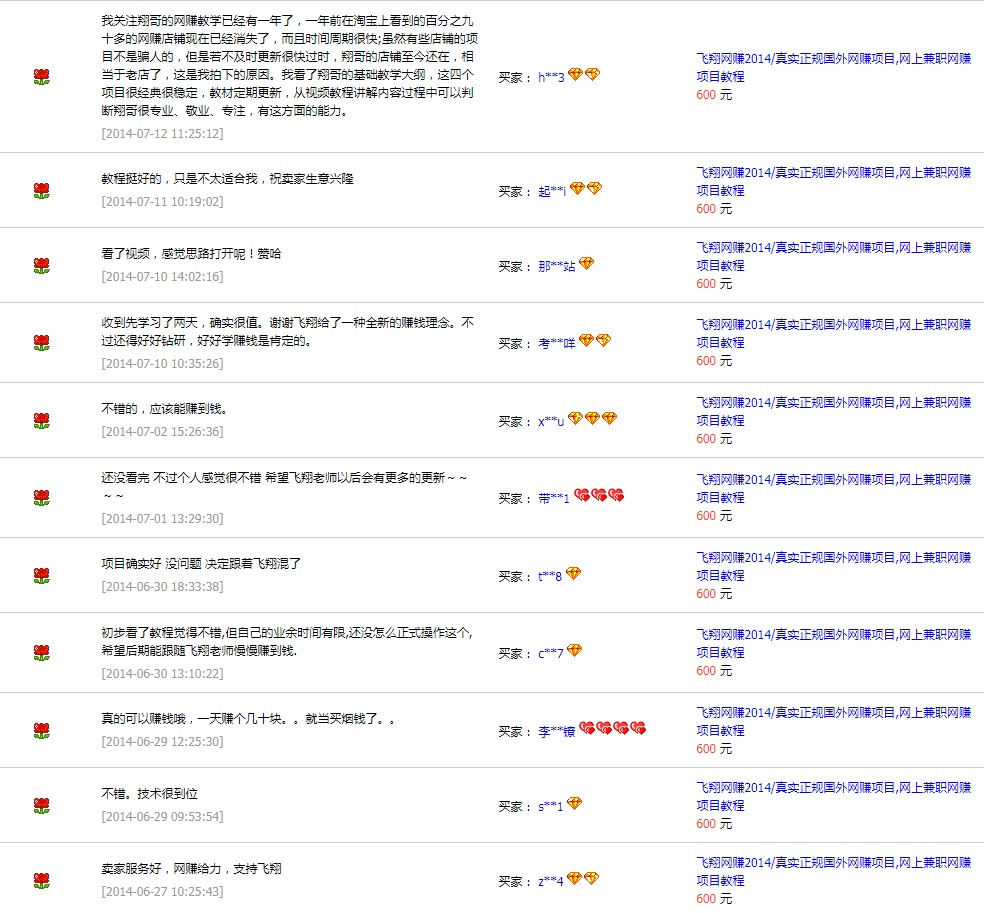Open buyer z**4's profile link
This screenshot has height=913, width=993.
point(551,881)
